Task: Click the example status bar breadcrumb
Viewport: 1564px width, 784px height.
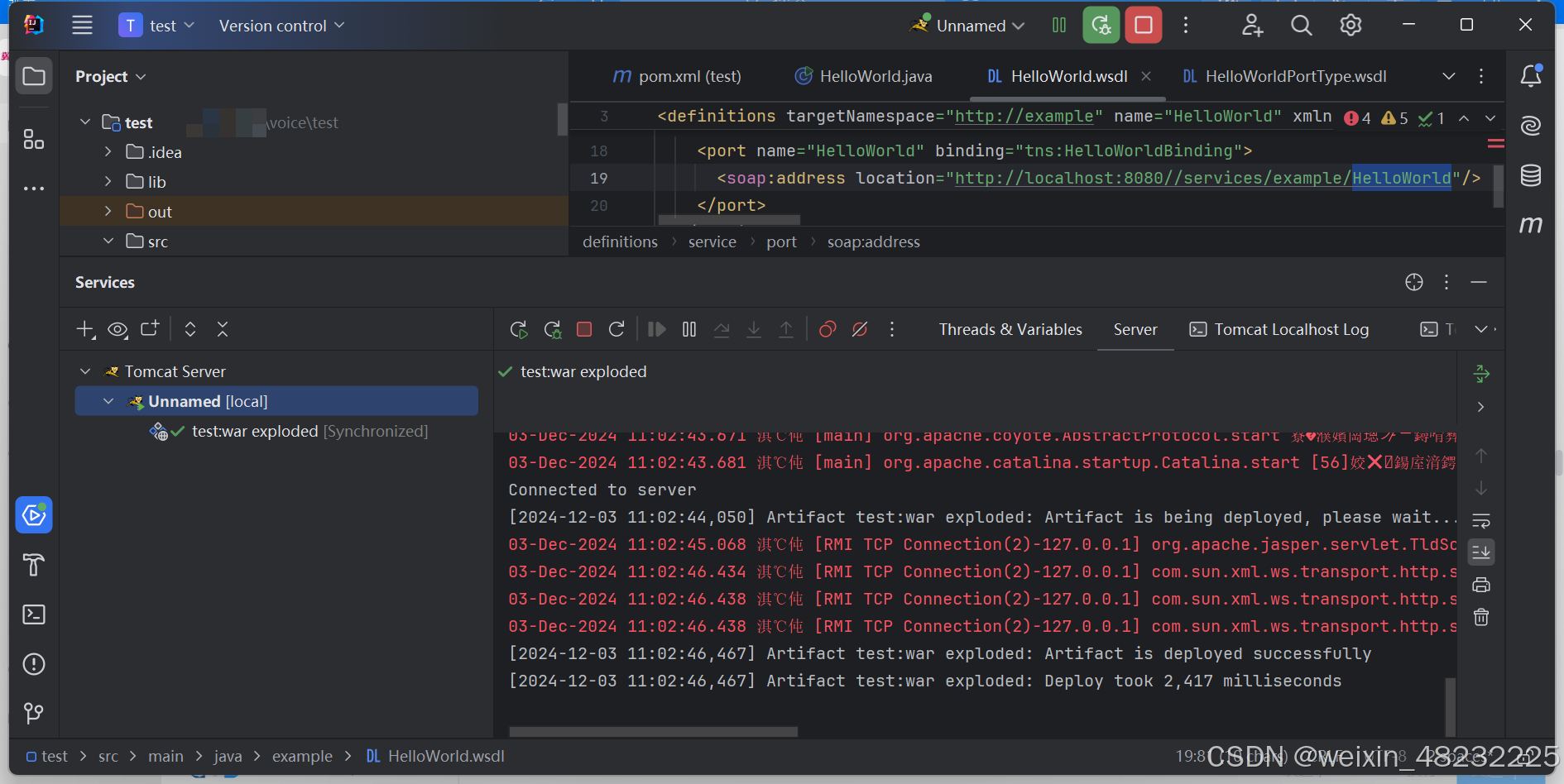Action: click(302, 756)
